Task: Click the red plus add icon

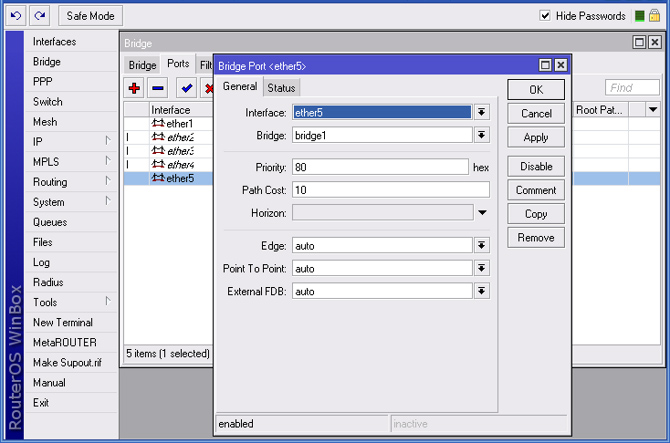Action: coord(135,89)
